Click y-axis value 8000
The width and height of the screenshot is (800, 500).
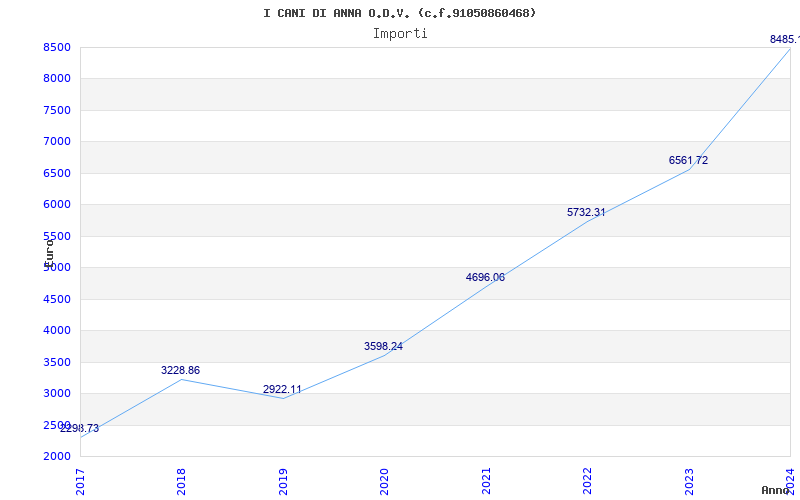tap(56, 79)
